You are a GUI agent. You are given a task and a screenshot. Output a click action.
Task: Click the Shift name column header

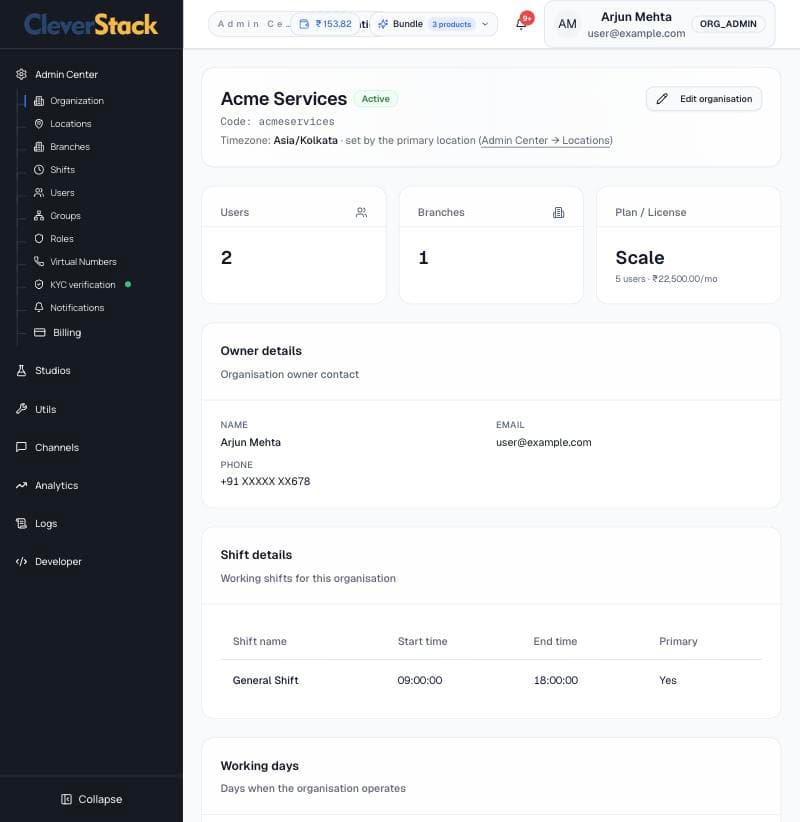tap(260, 641)
